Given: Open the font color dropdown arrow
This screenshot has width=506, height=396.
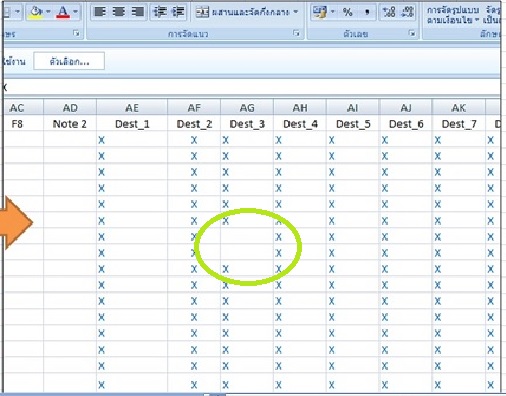Looking at the screenshot, I should 75,12.
